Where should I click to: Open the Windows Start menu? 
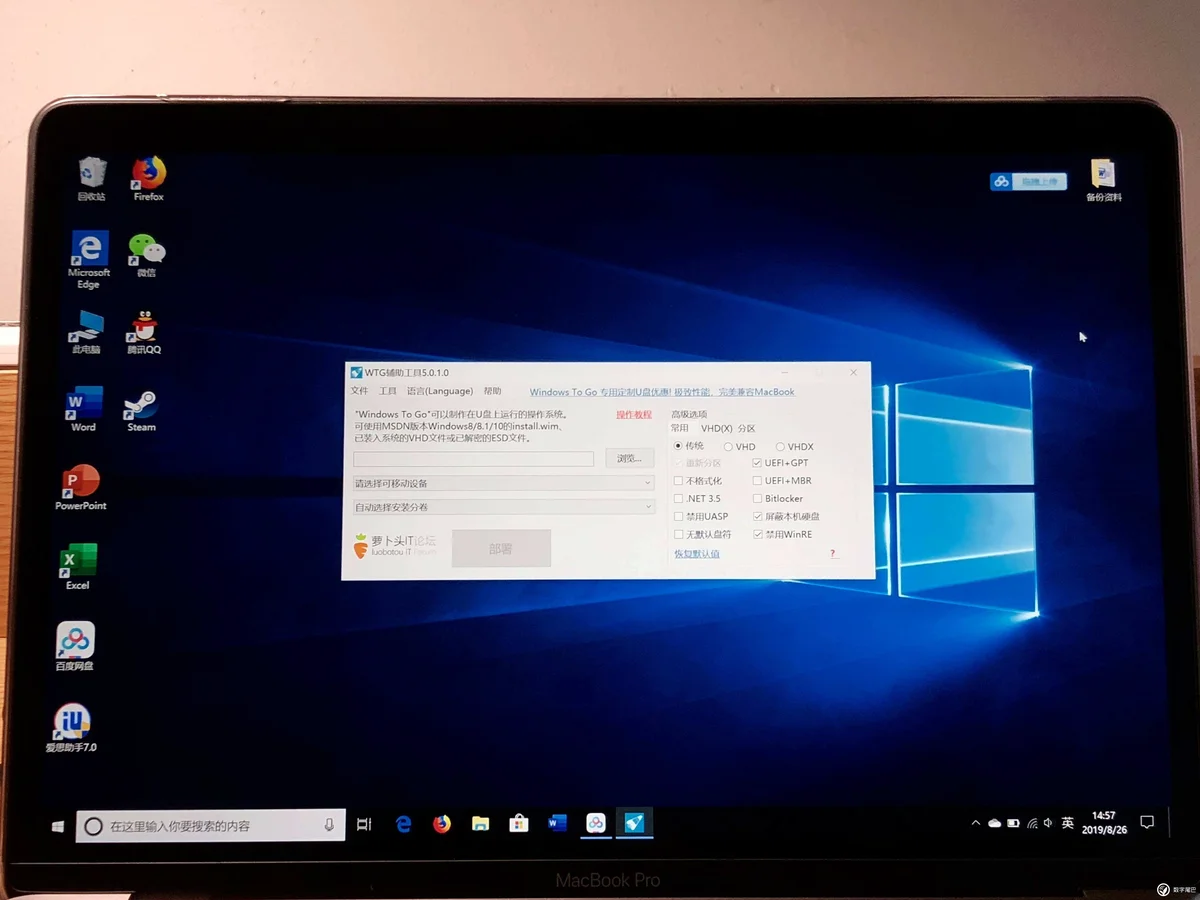[x=58, y=826]
